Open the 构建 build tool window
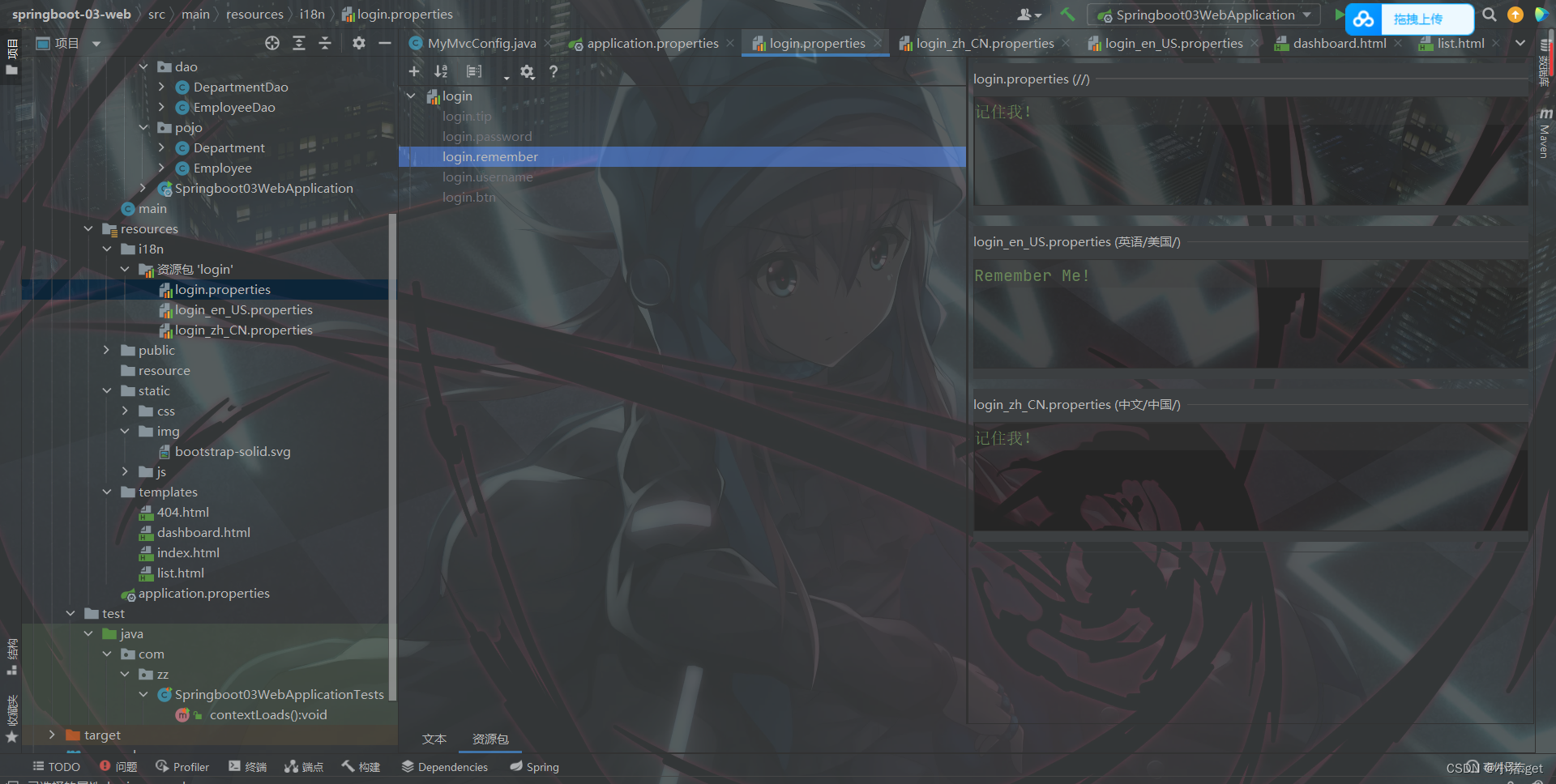 coord(361,766)
